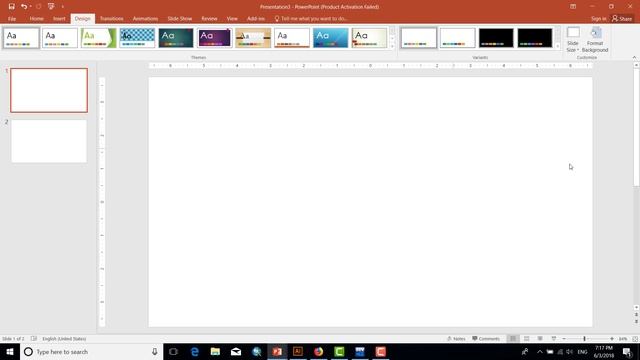The width and height of the screenshot is (640, 360).
Task: Open Microsoft Edge from taskbar
Action: tap(195, 351)
